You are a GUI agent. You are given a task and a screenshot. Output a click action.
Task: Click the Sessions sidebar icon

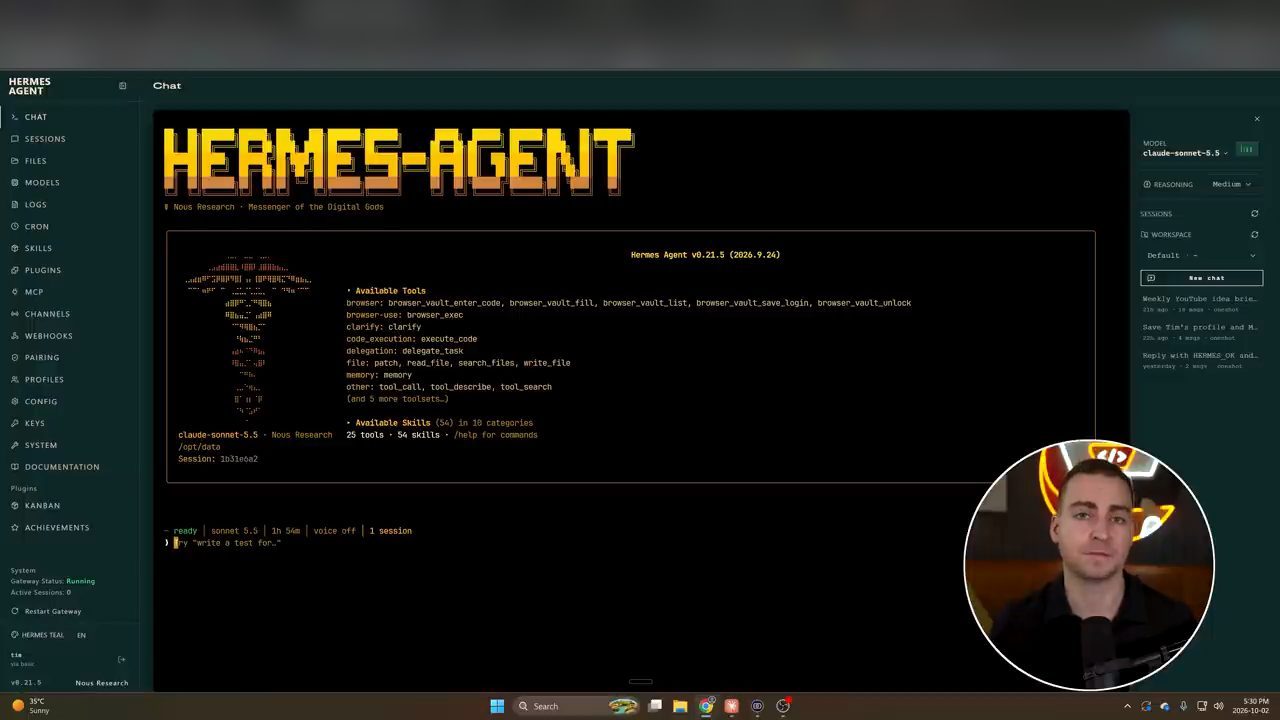15,139
